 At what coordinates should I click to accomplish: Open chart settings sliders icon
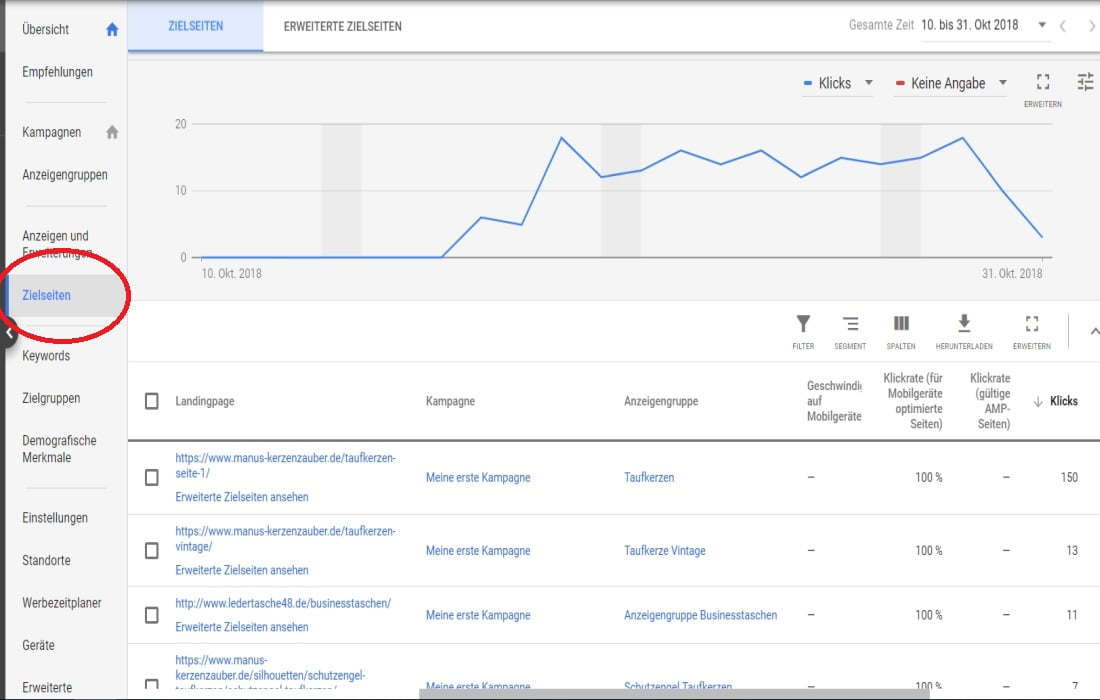pyautogui.click(x=1085, y=82)
